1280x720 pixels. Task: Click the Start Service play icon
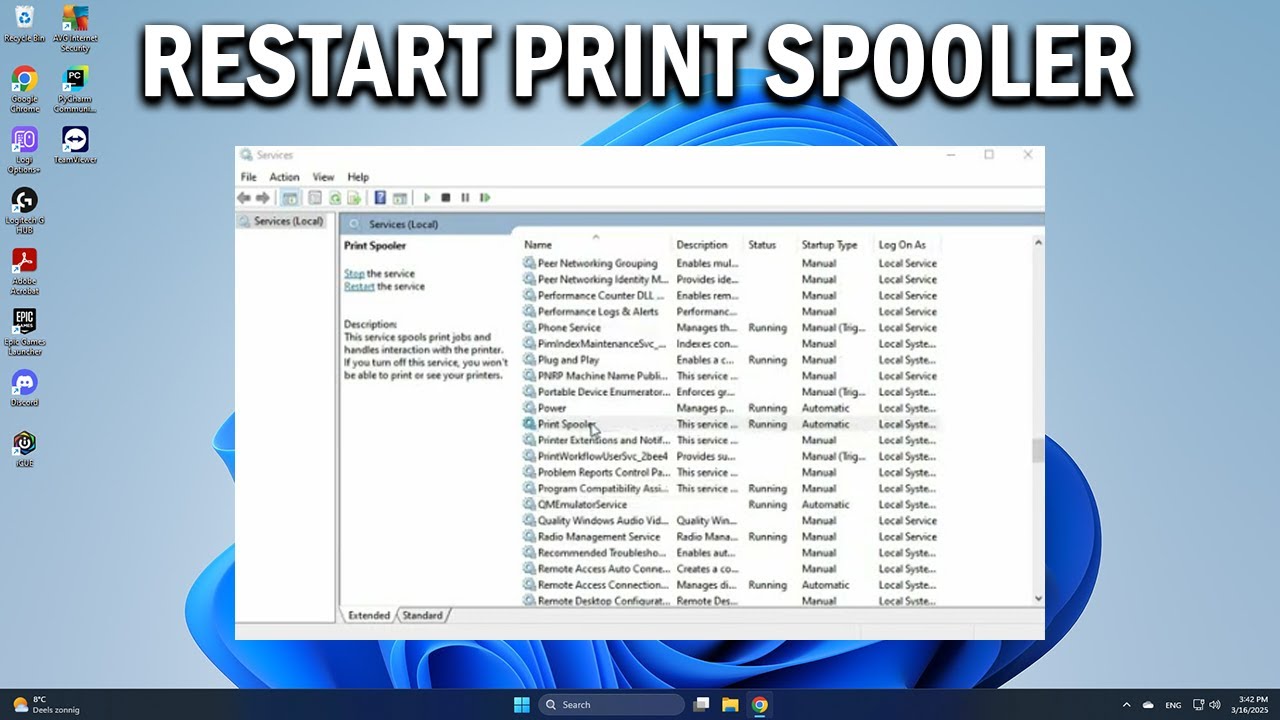pos(427,198)
